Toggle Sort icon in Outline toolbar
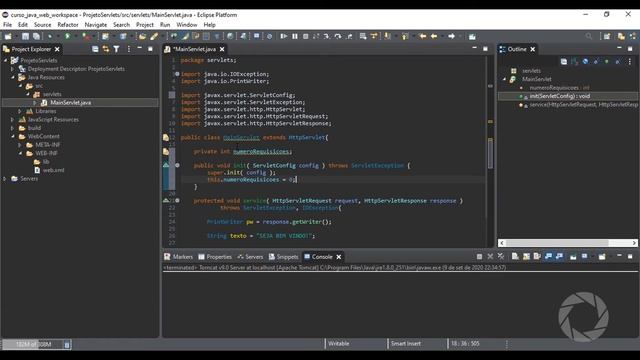 point(575,62)
